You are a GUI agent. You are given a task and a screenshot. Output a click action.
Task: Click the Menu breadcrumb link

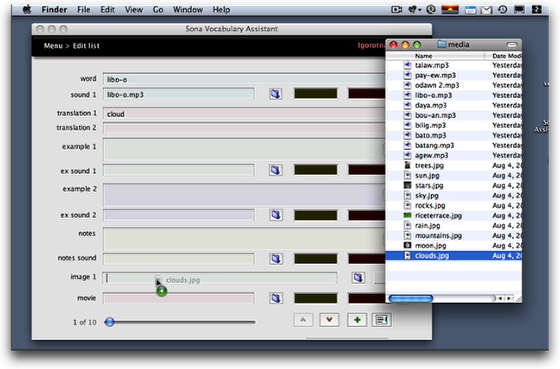pyautogui.click(x=53, y=46)
